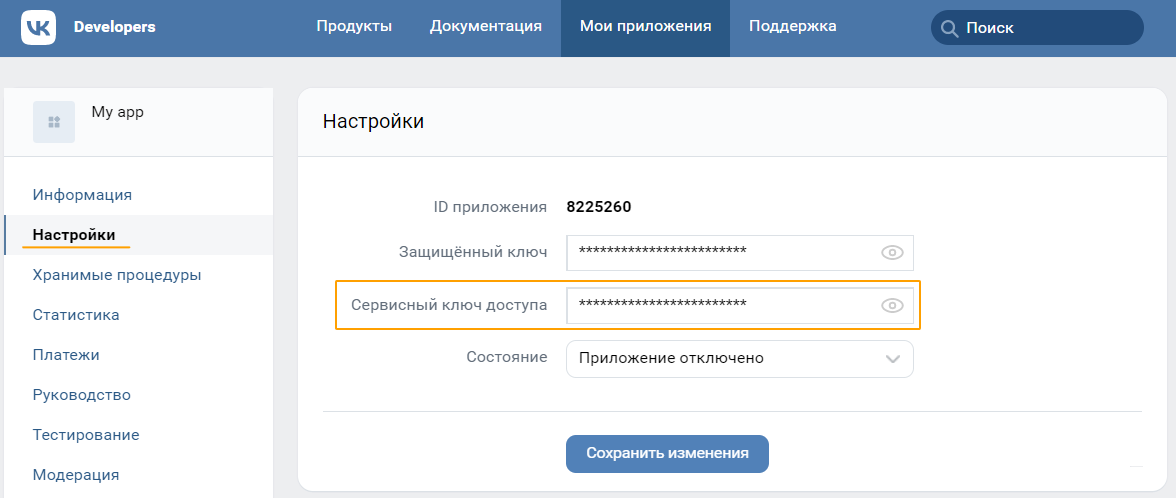The image size is (1176, 498).
Task: Click the My app thumbnail icon
Action: tap(54, 122)
